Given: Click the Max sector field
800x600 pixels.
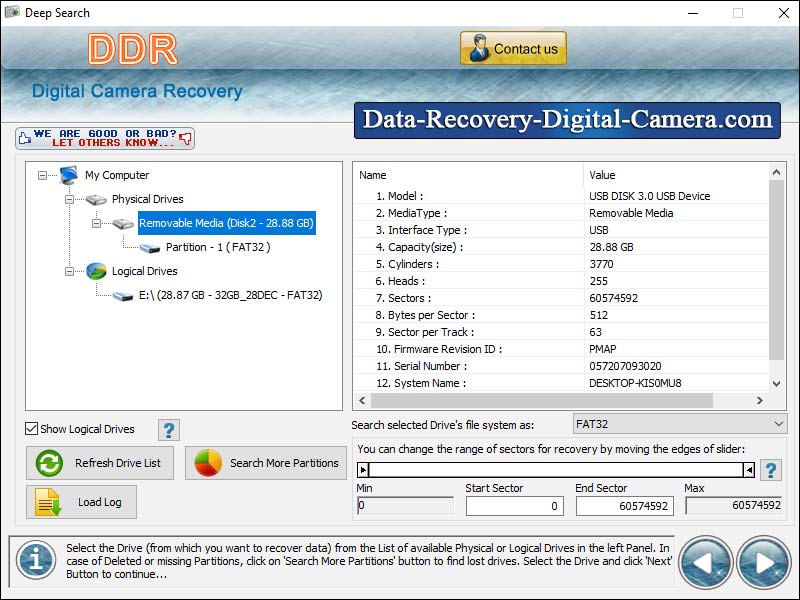Looking at the screenshot, I should 734,506.
